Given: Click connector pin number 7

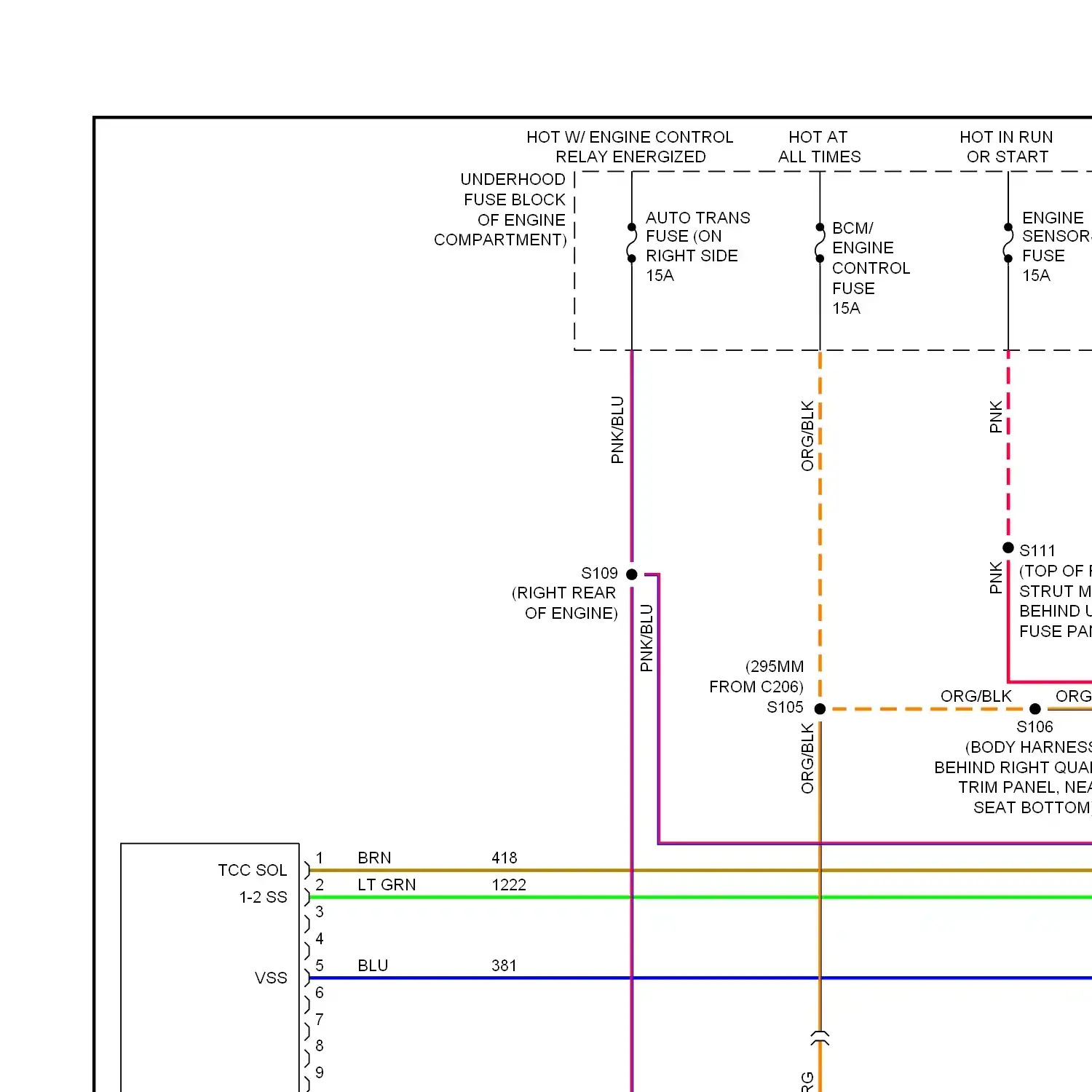Looking at the screenshot, I should click(x=320, y=1019).
